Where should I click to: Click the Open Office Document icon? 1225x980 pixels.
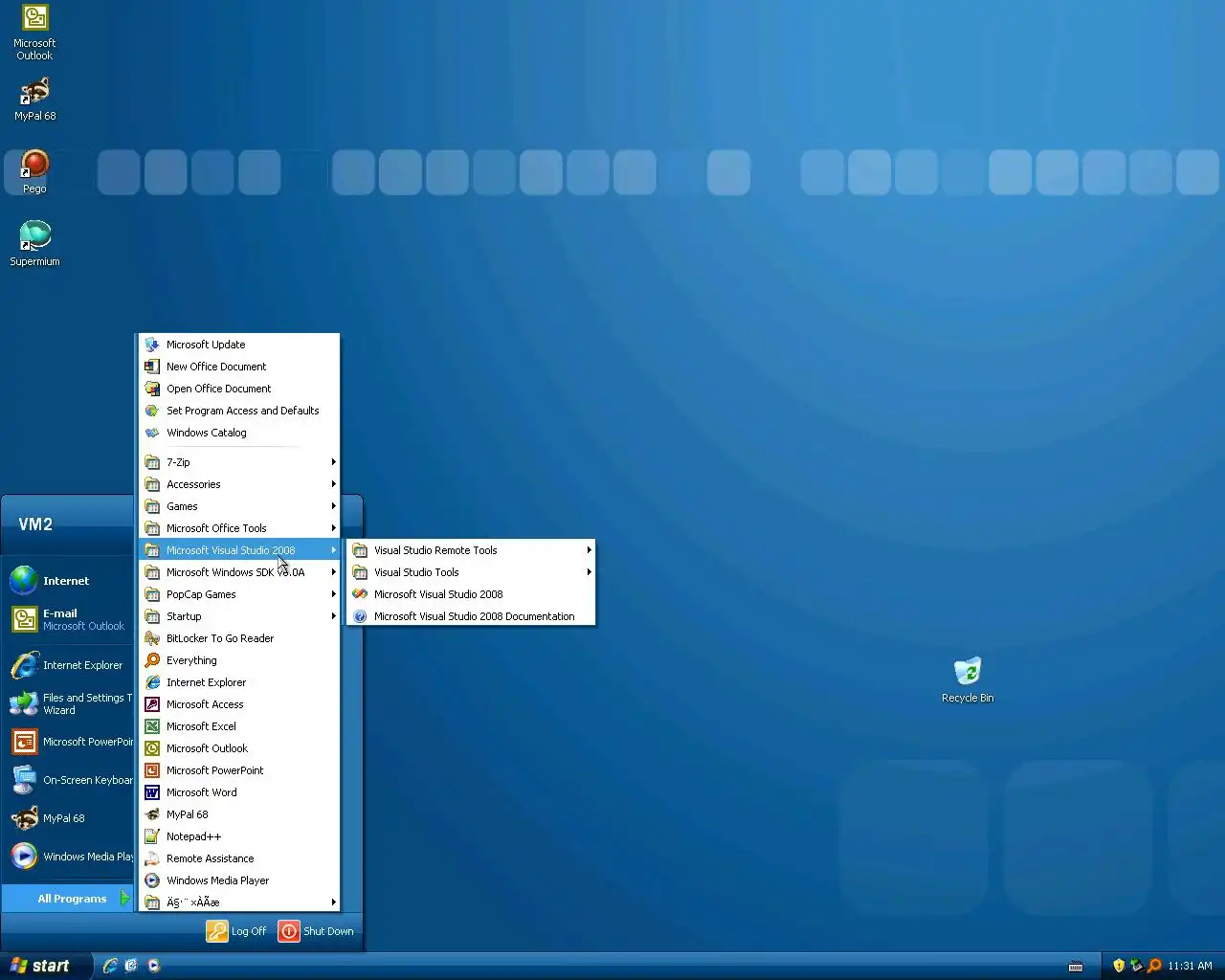point(152,389)
